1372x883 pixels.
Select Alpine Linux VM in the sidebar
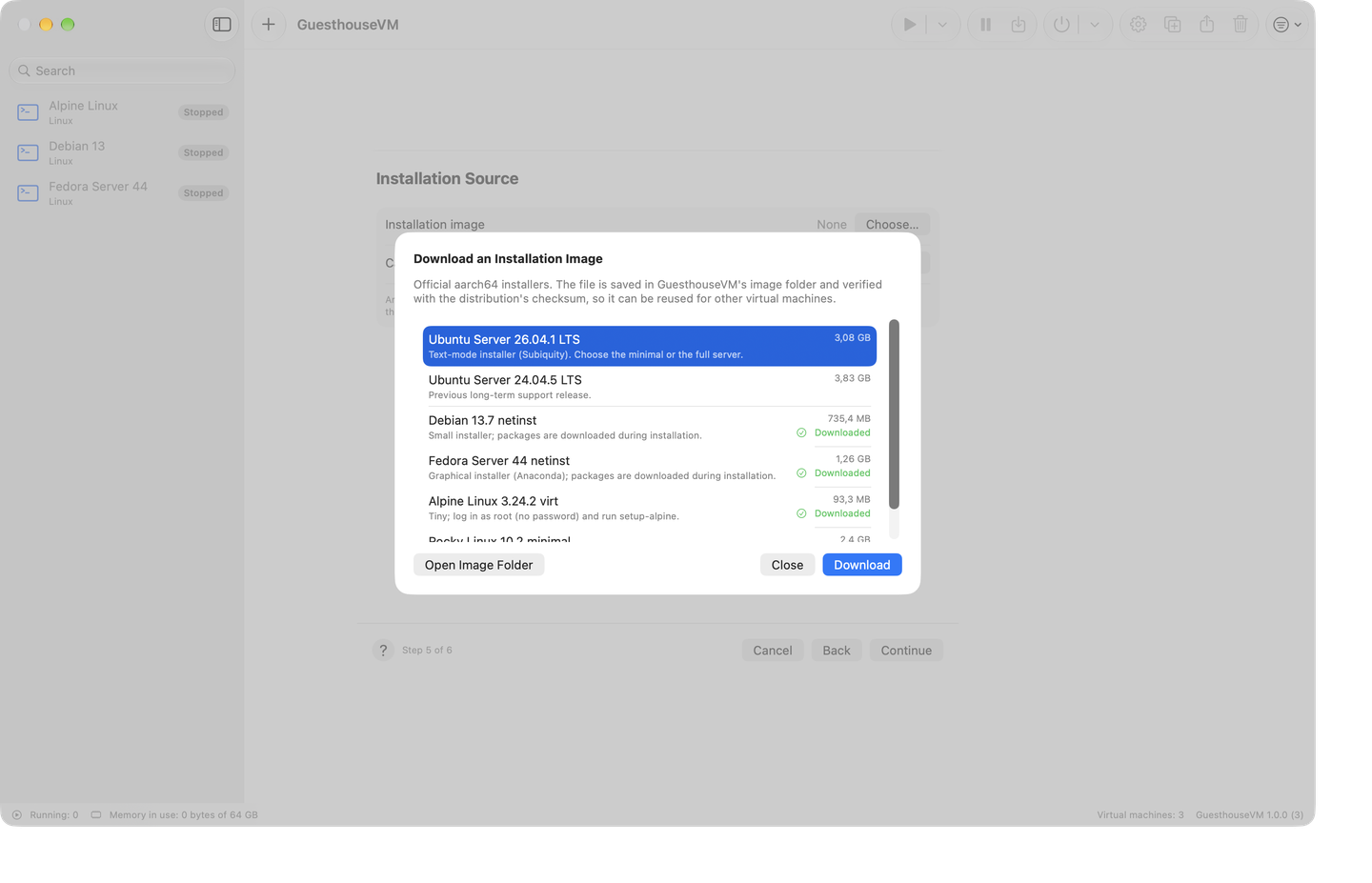pyautogui.click(x=122, y=112)
